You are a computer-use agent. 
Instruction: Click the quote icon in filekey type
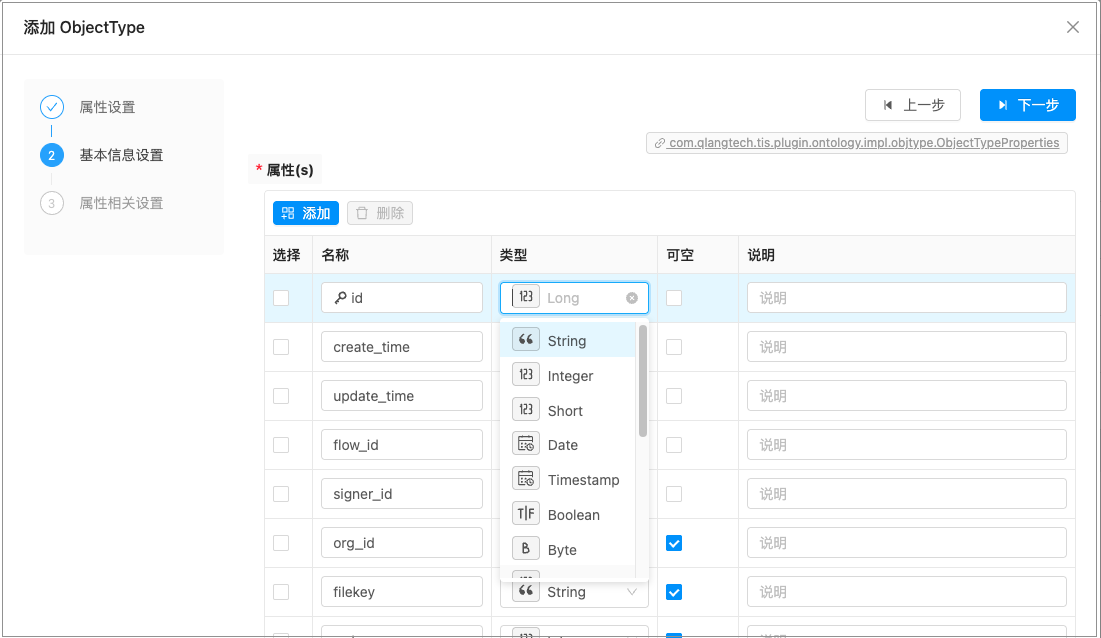(x=526, y=591)
